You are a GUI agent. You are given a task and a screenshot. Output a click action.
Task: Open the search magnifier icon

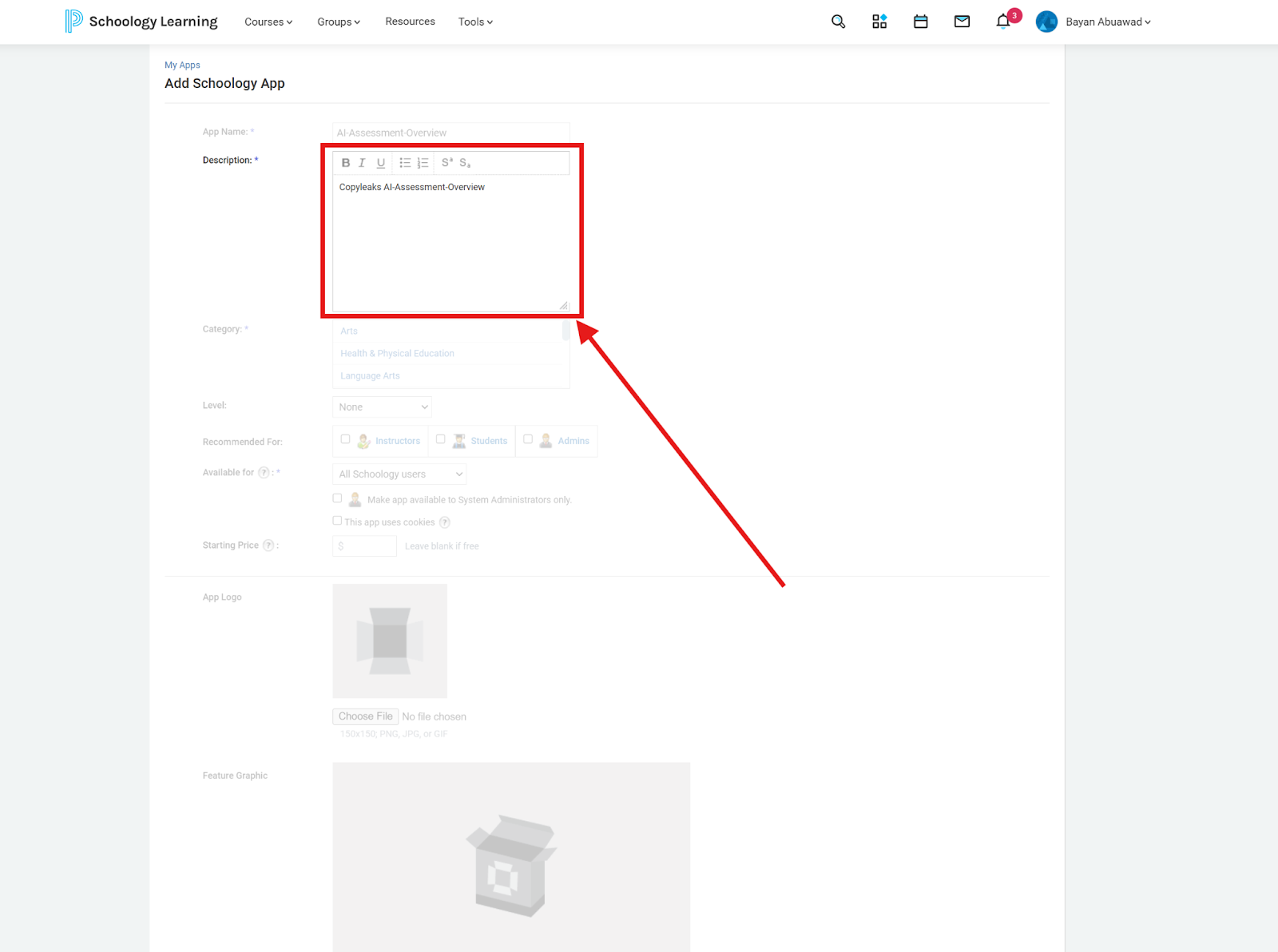838,22
